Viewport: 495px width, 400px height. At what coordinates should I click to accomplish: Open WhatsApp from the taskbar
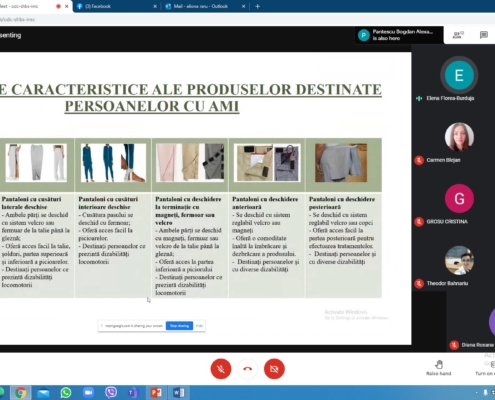[x=66, y=393]
